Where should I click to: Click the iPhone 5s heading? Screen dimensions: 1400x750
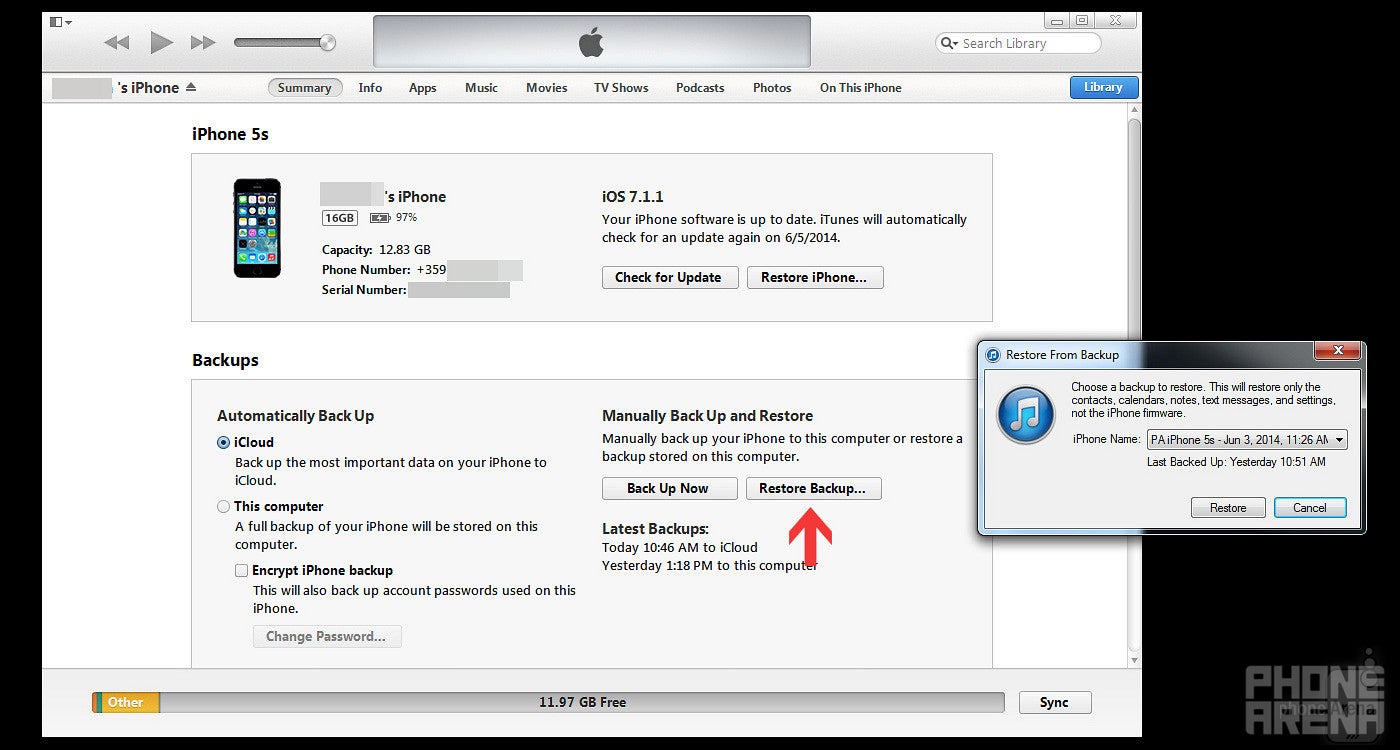230,134
